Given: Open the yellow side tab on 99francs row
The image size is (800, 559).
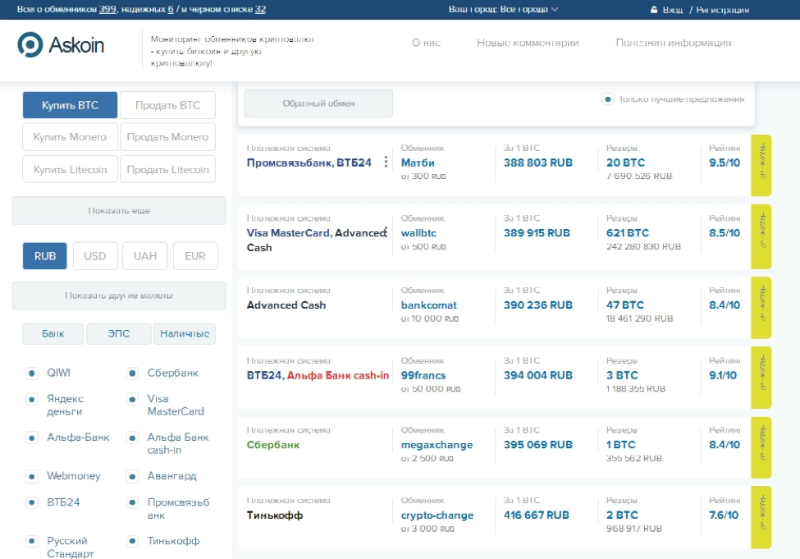Looking at the screenshot, I should [x=761, y=377].
